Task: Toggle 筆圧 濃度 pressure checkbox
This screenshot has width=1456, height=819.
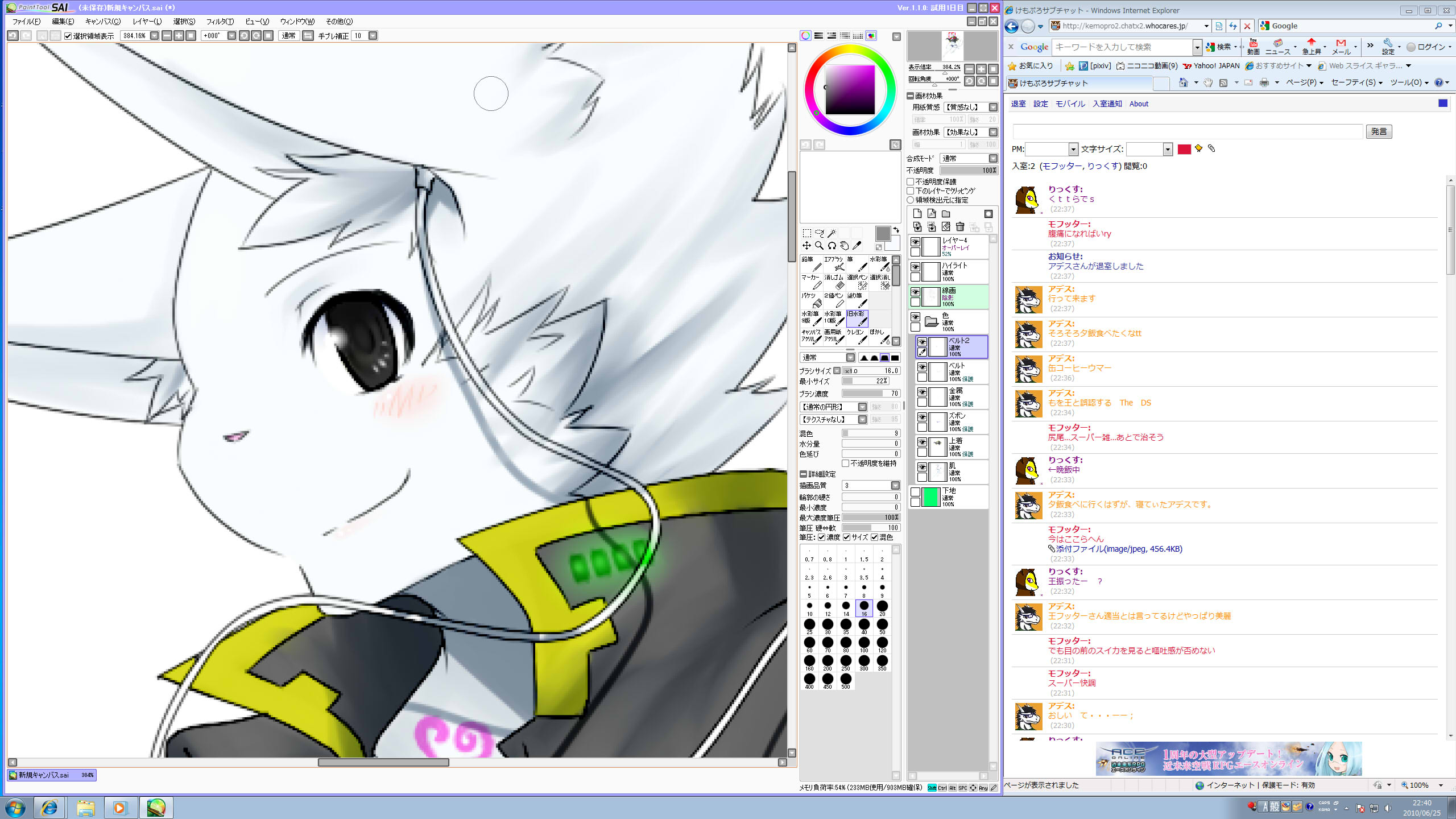Action: pos(822,537)
